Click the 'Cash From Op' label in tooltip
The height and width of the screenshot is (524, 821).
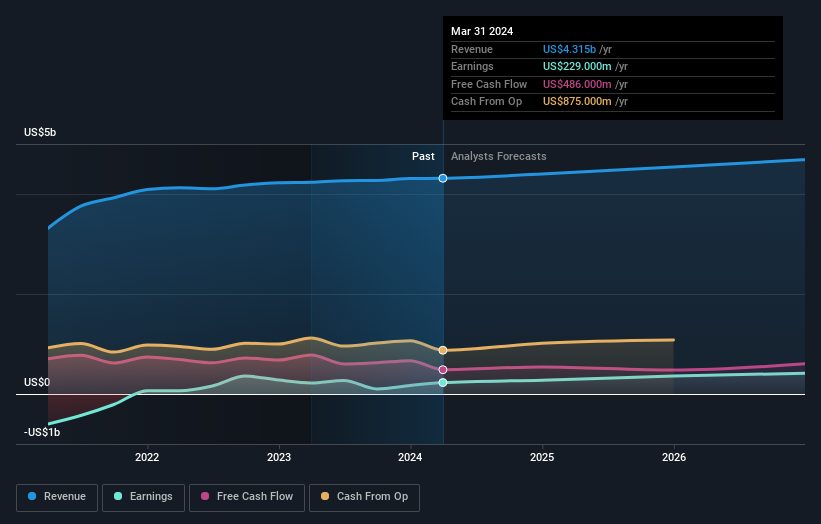(486, 102)
